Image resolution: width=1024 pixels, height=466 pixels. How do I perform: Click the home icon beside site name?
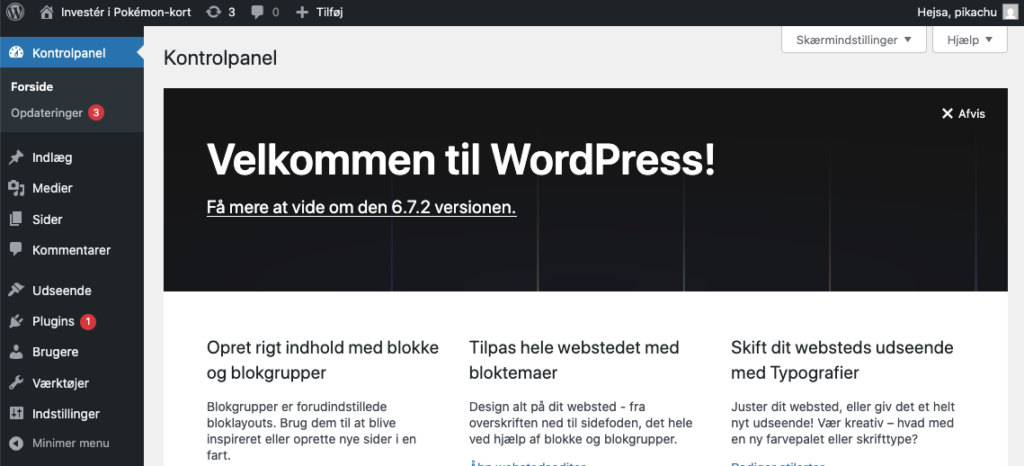coord(46,12)
